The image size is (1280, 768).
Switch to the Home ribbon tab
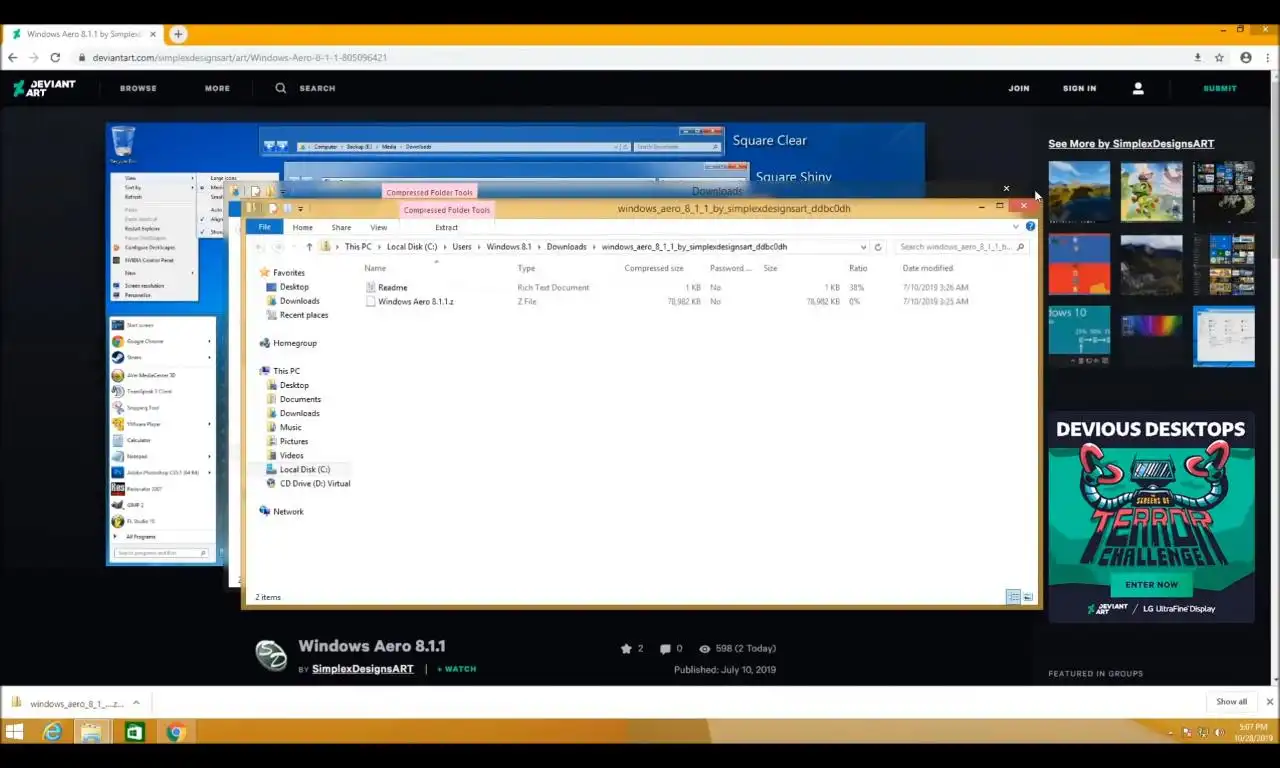pyautogui.click(x=302, y=227)
